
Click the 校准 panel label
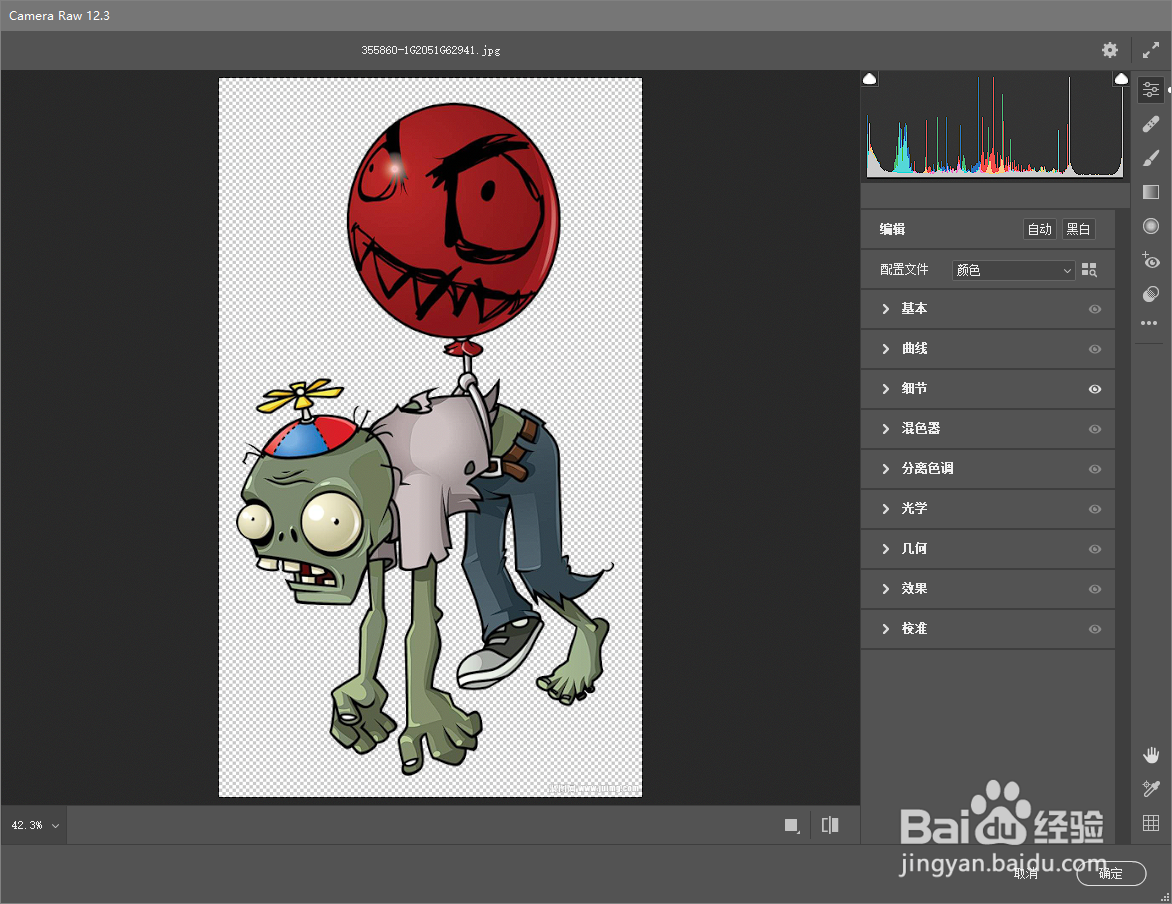click(914, 629)
